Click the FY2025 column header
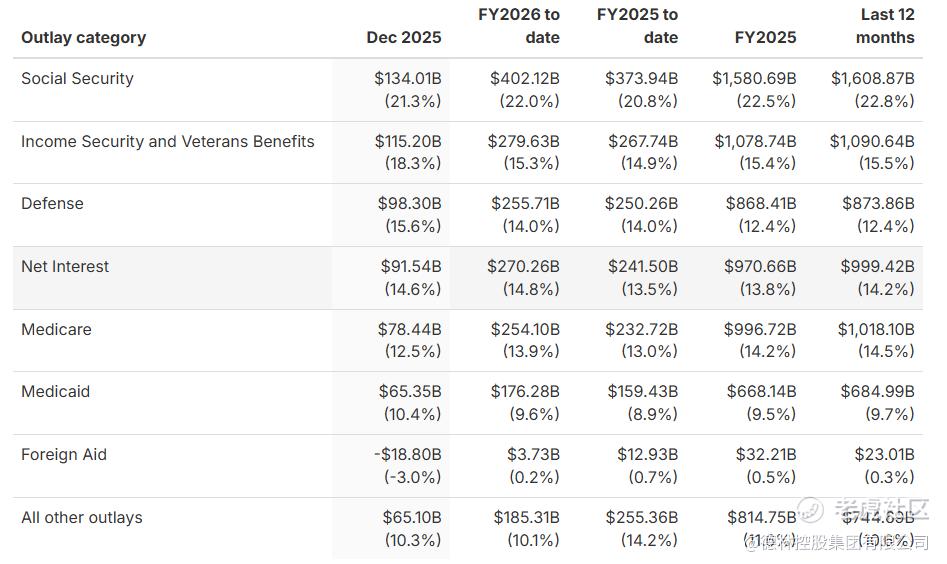947x564 pixels. click(x=764, y=37)
